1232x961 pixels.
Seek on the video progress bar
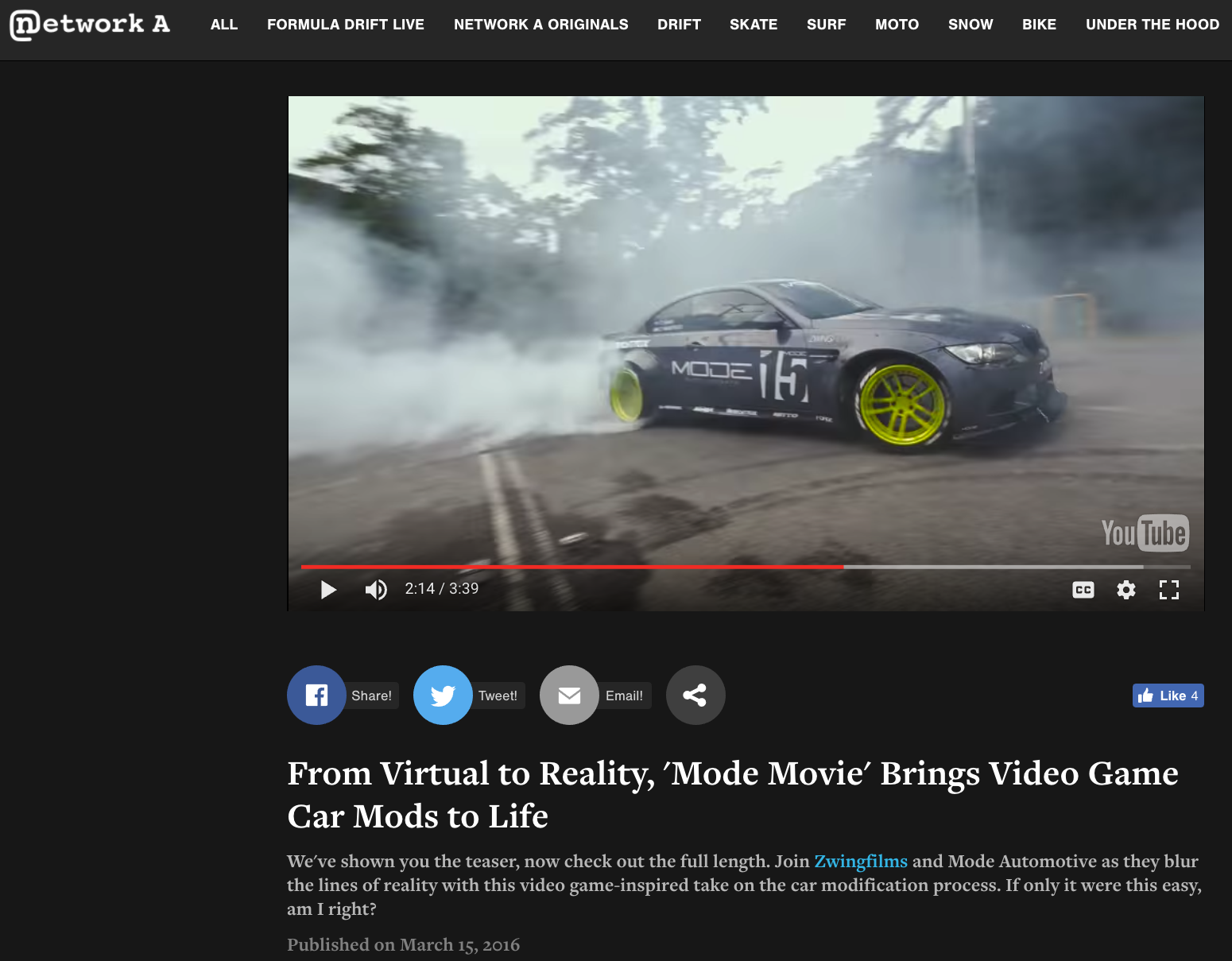pyautogui.click(x=746, y=567)
